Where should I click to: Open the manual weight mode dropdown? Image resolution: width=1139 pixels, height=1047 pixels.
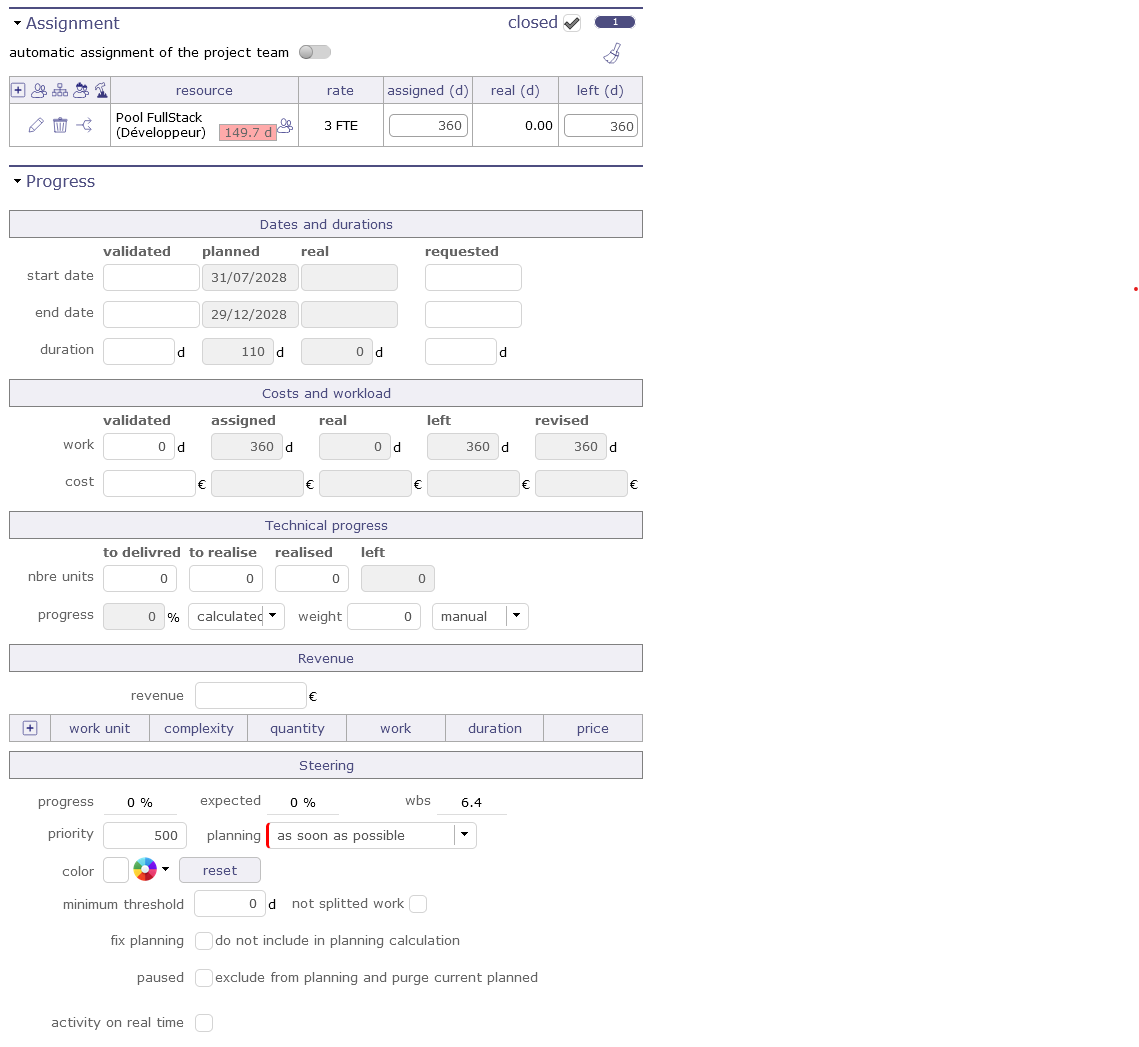pyautogui.click(x=516, y=616)
